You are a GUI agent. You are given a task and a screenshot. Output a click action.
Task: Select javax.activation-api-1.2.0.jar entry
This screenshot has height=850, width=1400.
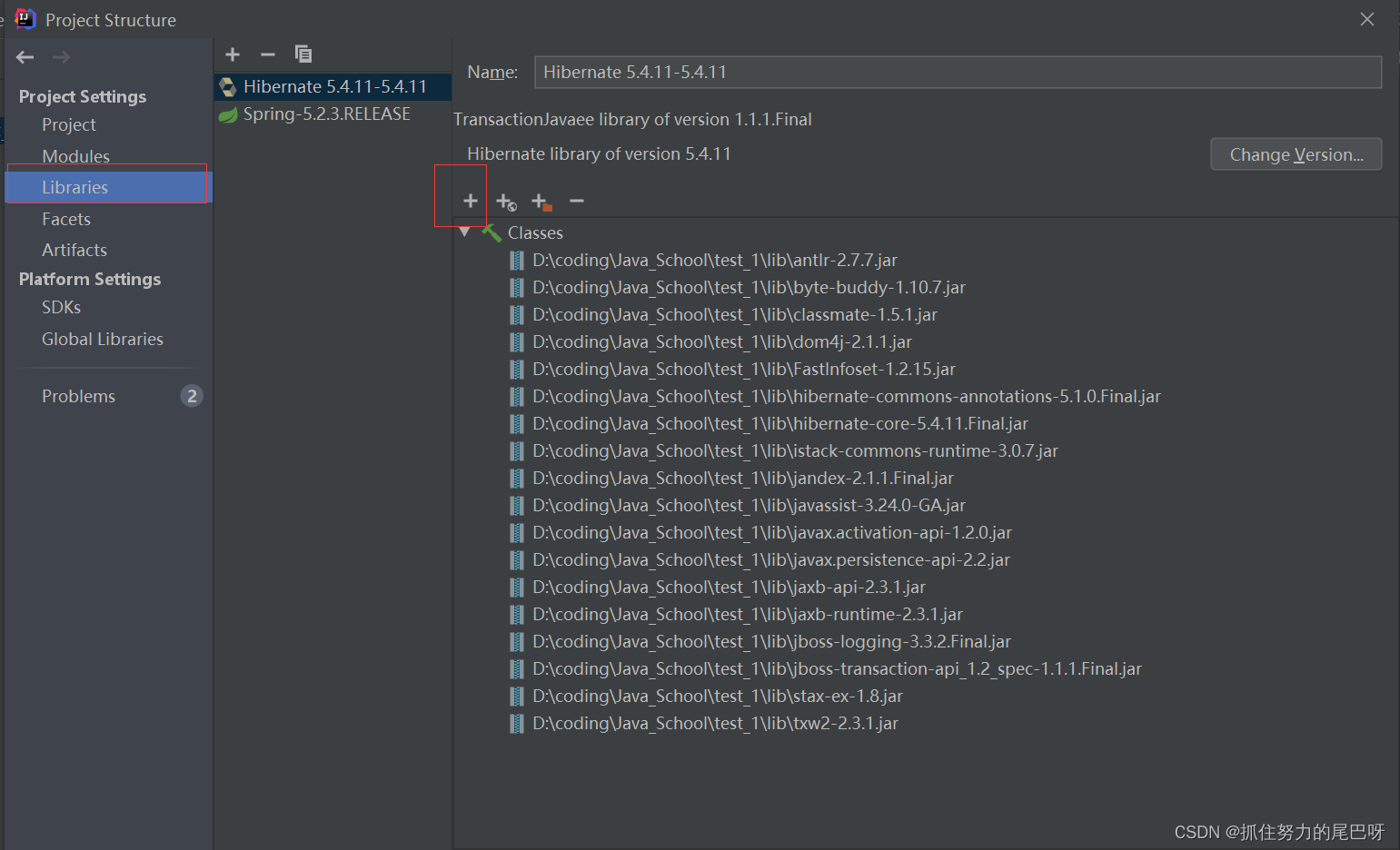pyautogui.click(x=772, y=533)
